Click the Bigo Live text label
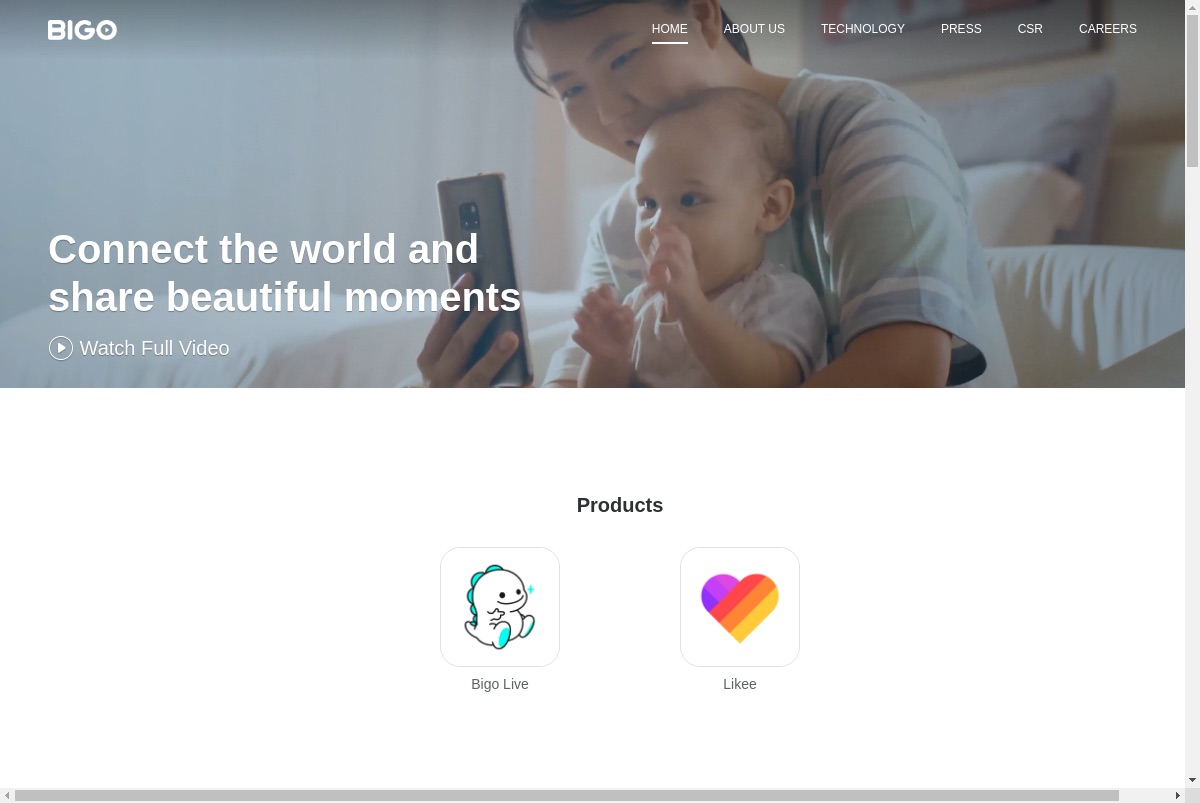Image resolution: width=1200 pixels, height=803 pixels. coord(500,684)
